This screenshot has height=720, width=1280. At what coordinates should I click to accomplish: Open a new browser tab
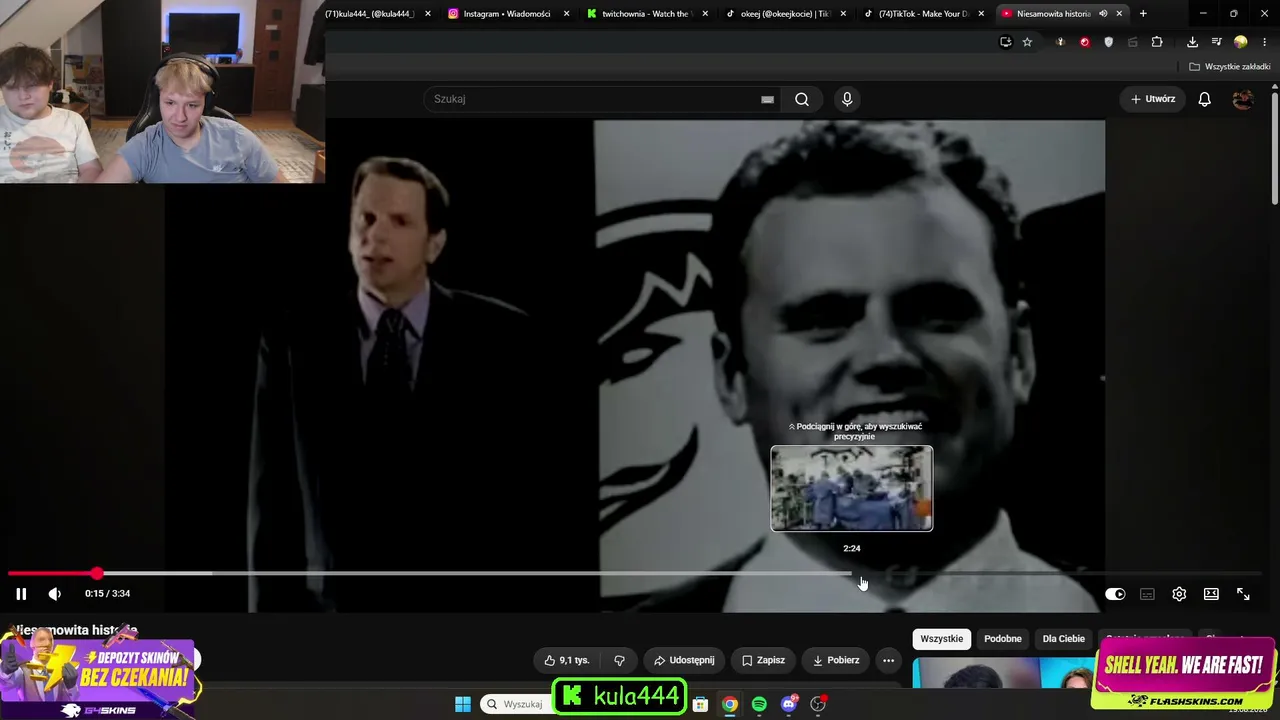pyautogui.click(x=1143, y=14)
